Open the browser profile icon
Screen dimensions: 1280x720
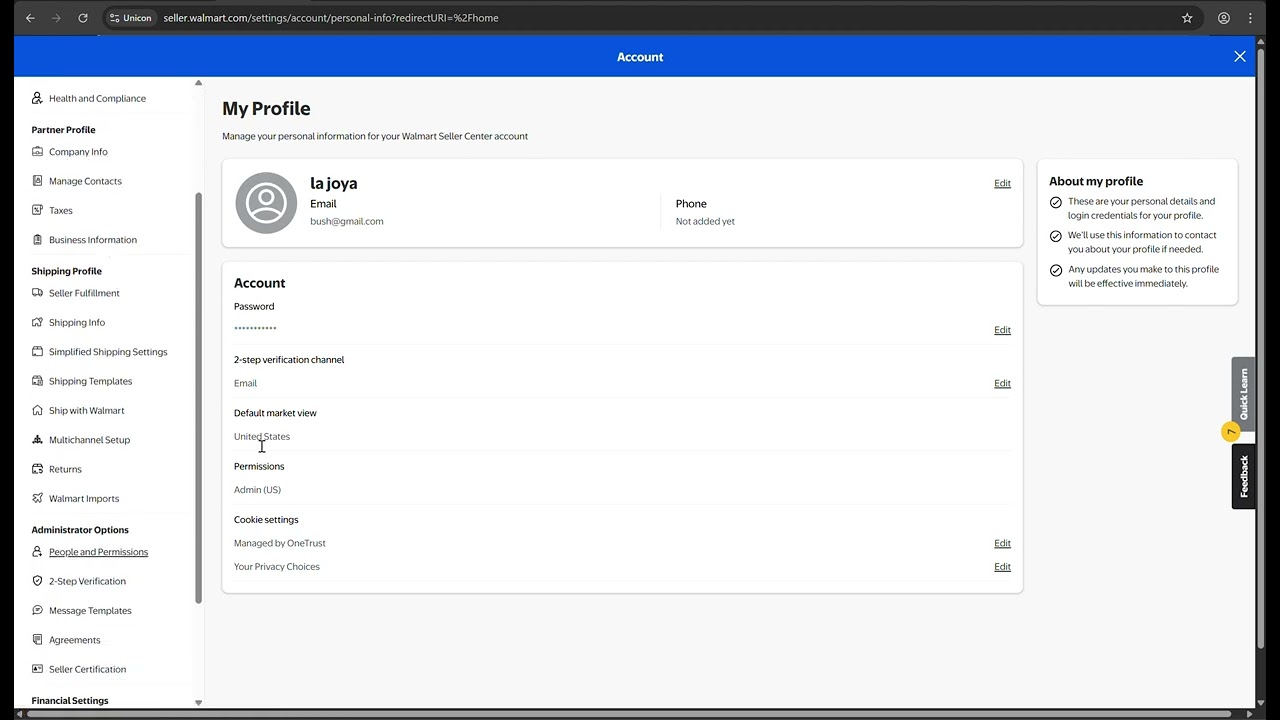(x=1223, y=18)
